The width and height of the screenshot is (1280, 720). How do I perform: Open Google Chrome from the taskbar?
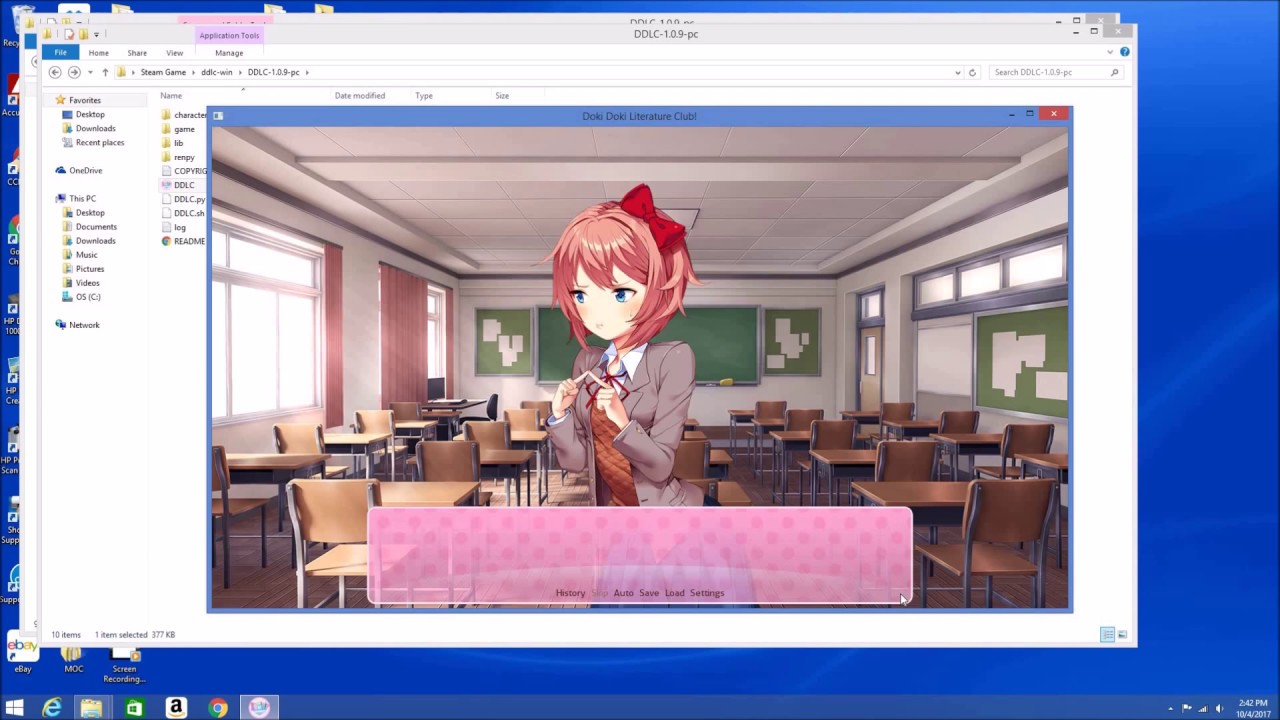click(x=217, y=708)
